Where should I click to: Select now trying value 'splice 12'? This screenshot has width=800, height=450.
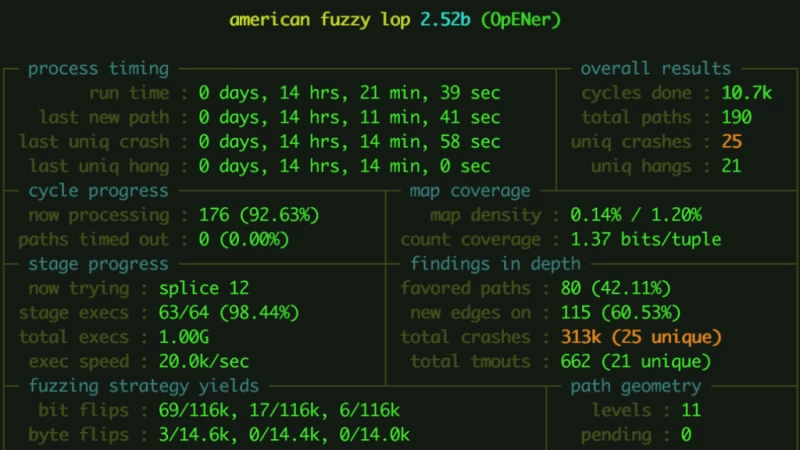point(204,289)
